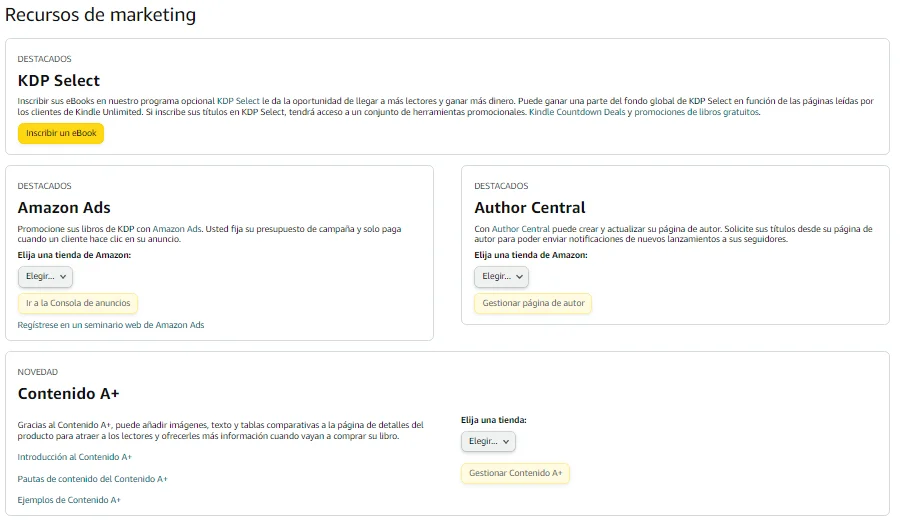Click the Contenido A+ heading
The height and width of the screenshot is (522, 902).
coord(68,394)
